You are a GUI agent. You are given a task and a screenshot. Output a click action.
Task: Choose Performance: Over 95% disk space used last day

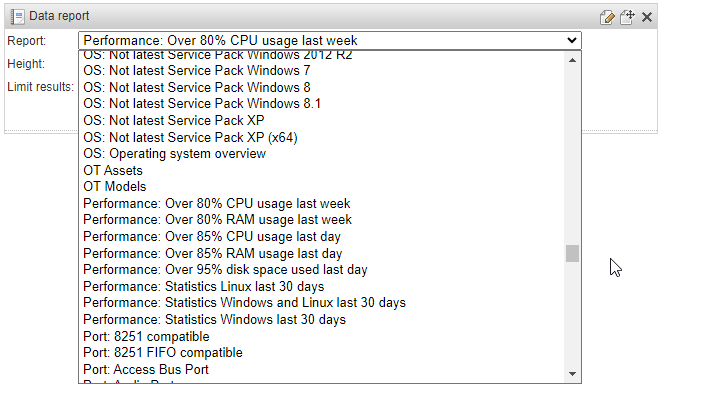(x=322, y=270)
